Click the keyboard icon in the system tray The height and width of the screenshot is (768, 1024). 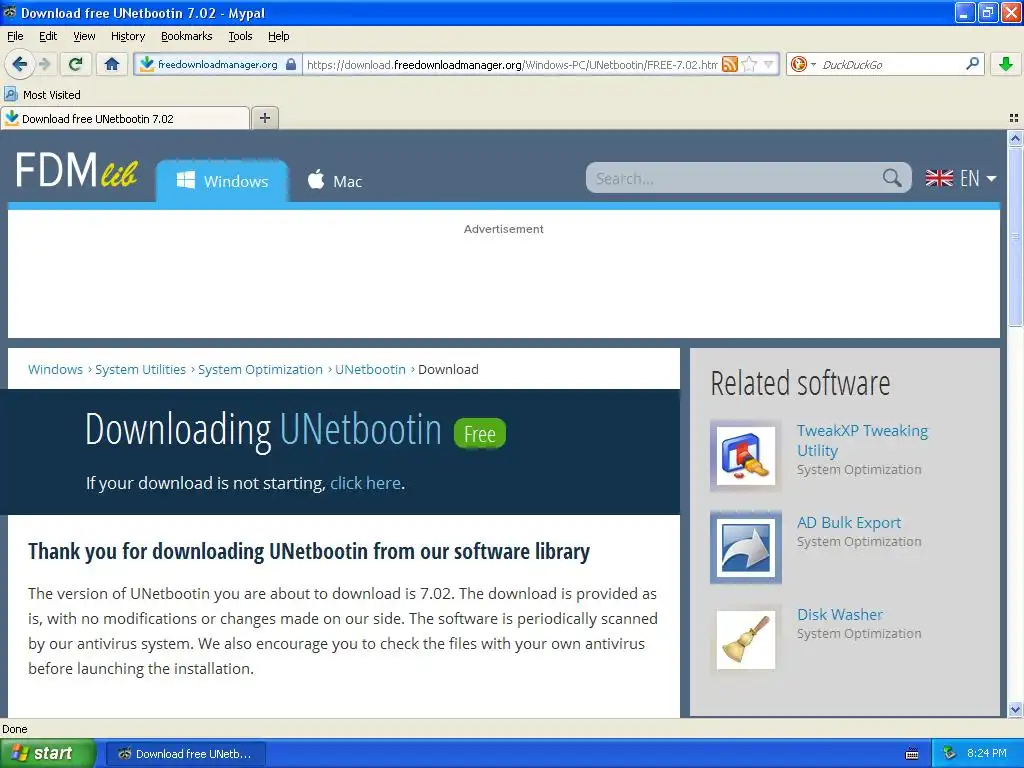(x=912, y=754)
